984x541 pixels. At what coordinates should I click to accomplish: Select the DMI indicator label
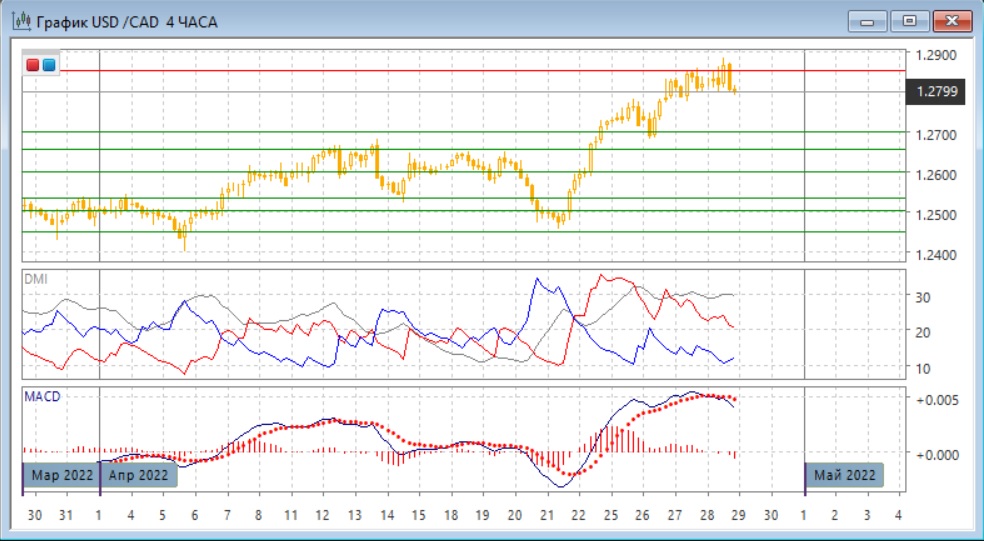(35, 278)
